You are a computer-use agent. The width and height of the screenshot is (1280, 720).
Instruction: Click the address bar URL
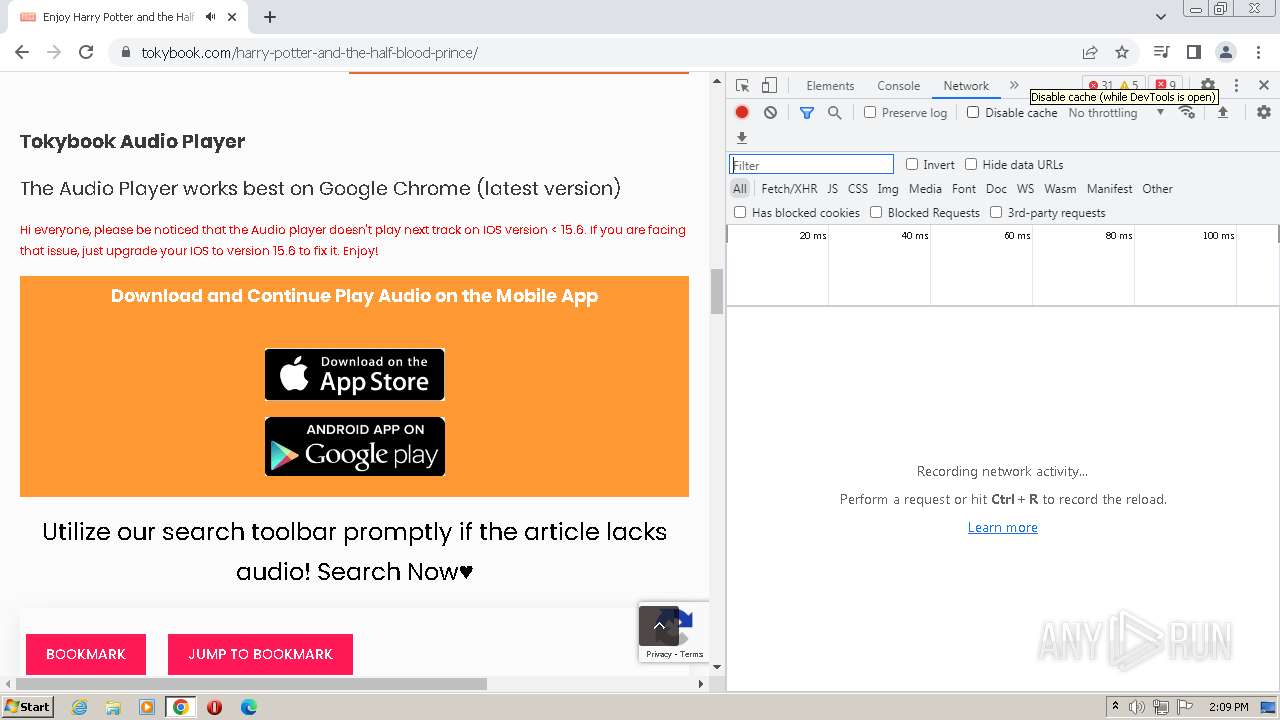[x=310, y=52]
